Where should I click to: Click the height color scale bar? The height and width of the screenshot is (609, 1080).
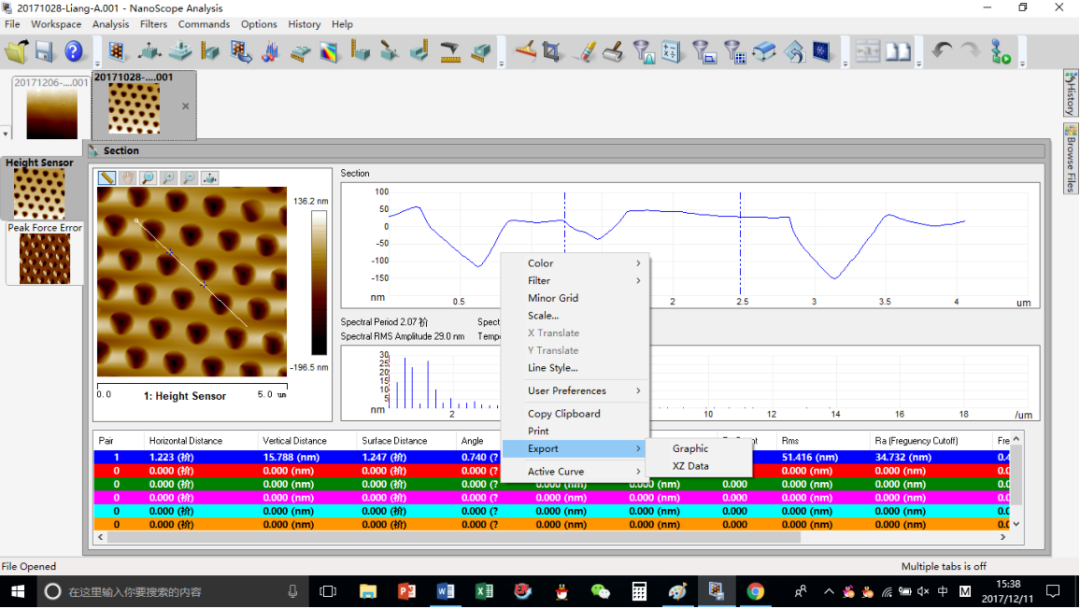pos(318,284)
